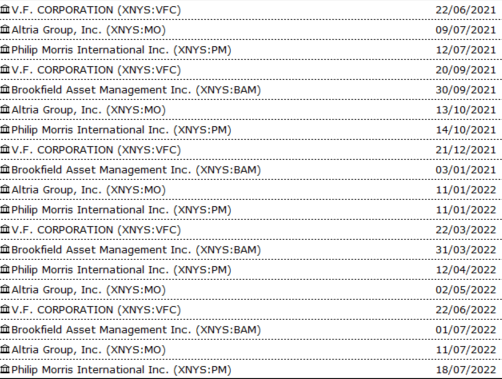Click institution icon beside Philip Morris dated 18/07/2022
The height and width of the screenshot is (379, 502).
click(x=5, y=369)
